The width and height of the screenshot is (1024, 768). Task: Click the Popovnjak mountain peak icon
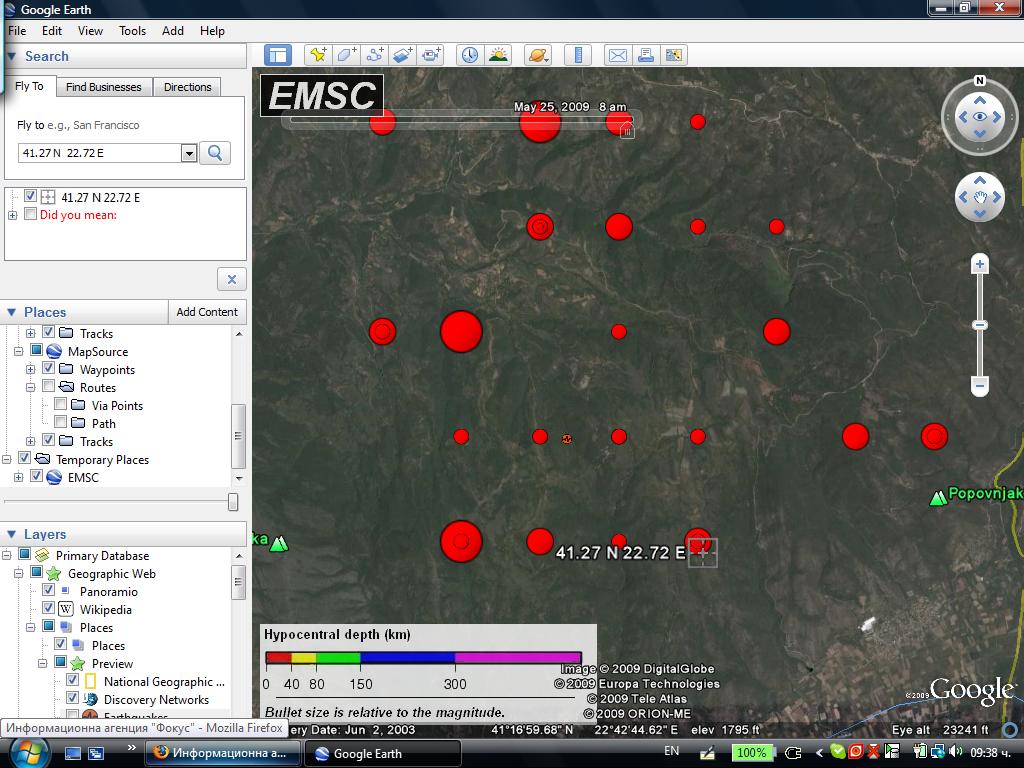(x=938, y=498)
